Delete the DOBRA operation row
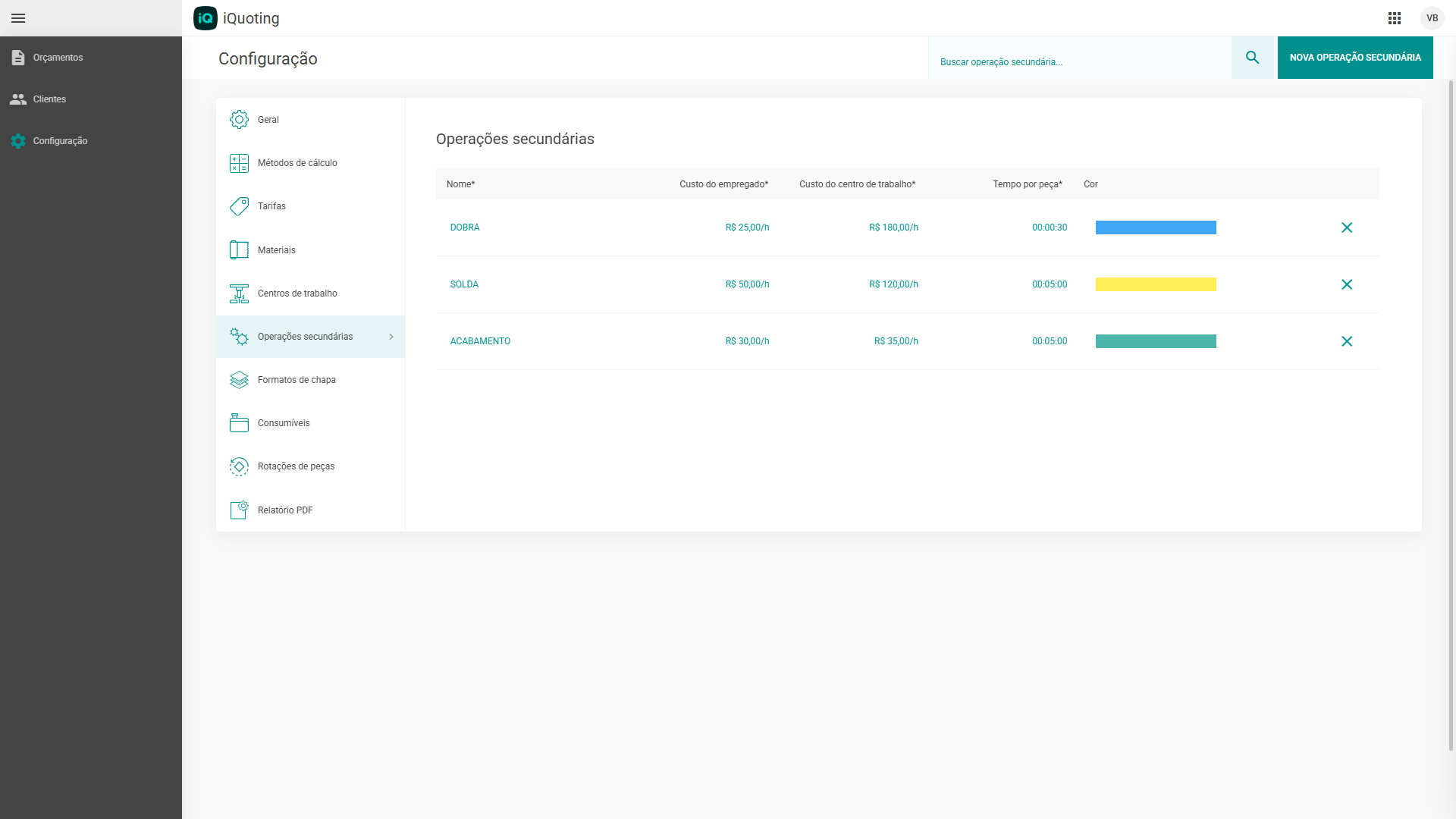Viewport: 1456px width, 819px height. point(1347,227)
